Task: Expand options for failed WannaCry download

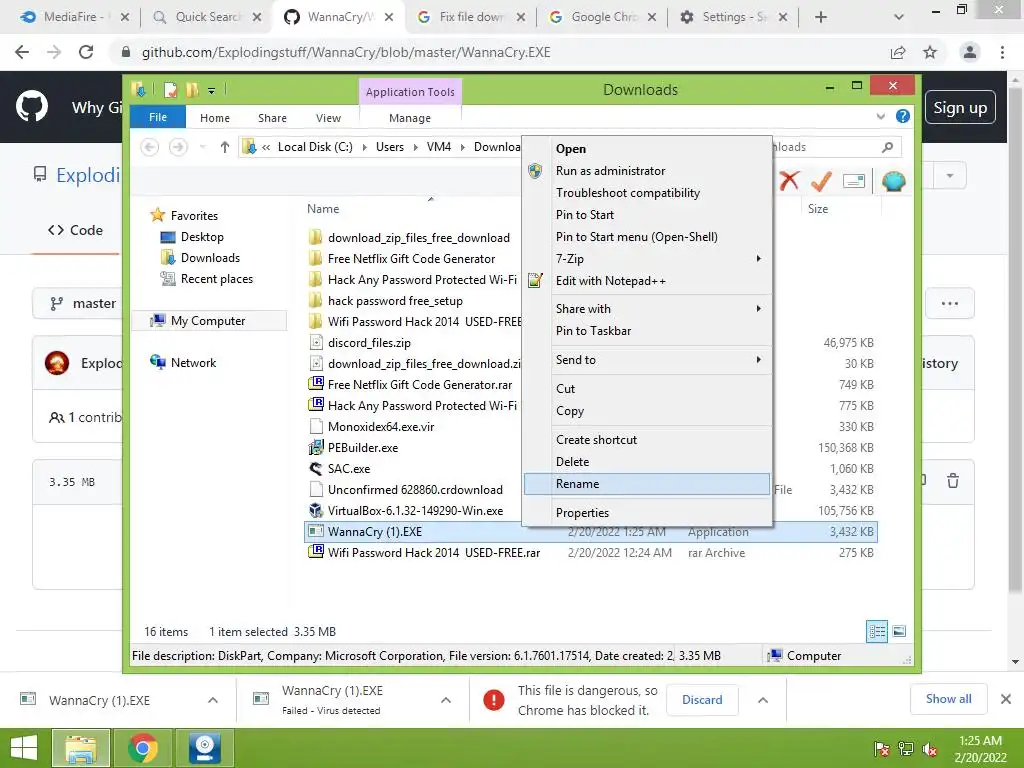Action: point(446,700)
